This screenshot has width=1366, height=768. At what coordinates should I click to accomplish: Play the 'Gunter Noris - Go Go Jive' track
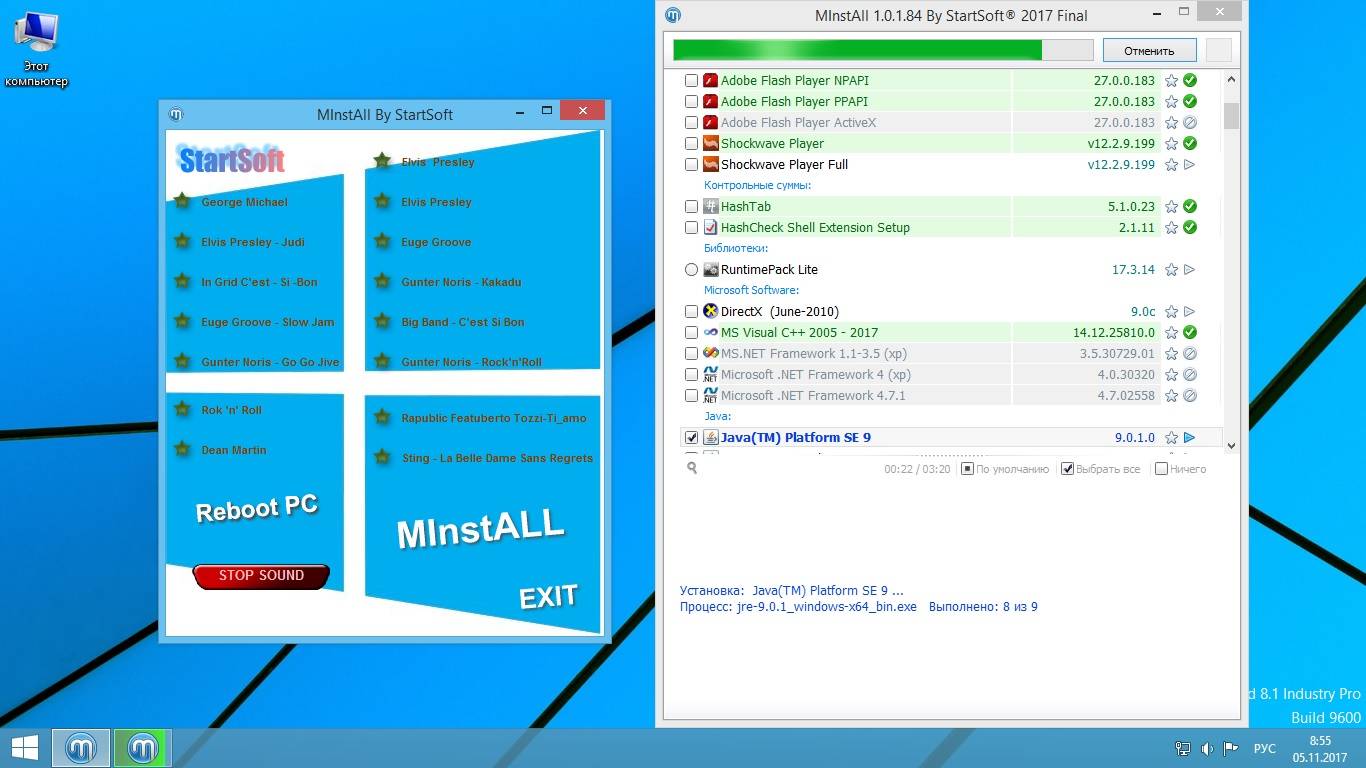270,361
